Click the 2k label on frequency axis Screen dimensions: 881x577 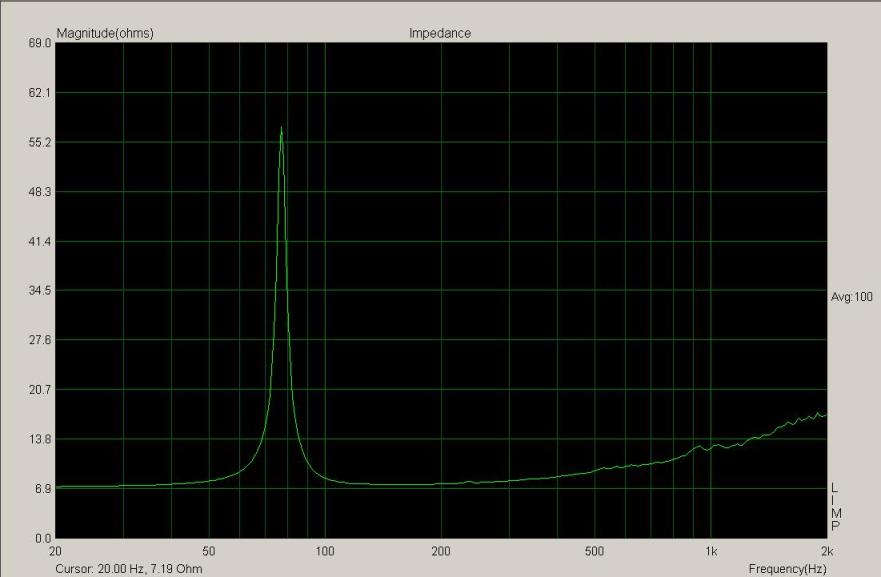pyautogui.click(x=826, y=551)
